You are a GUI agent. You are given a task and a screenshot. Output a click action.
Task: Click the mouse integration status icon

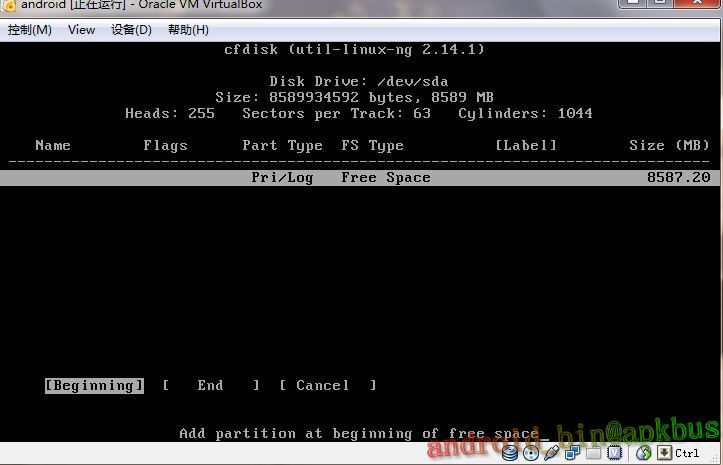pyautogui.click(x=643, y=453)
